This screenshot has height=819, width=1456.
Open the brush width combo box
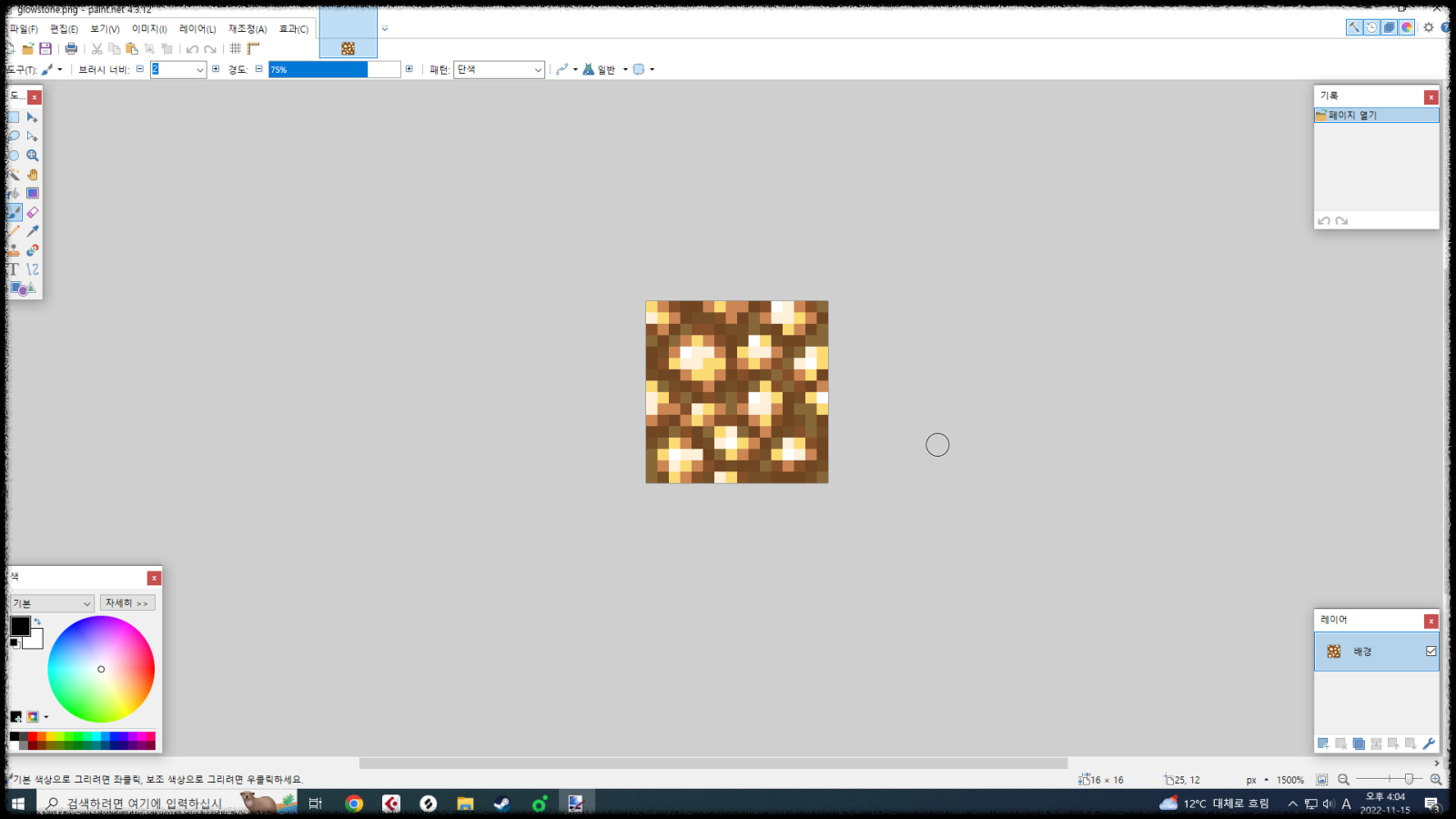pyautogui.click(x=178, y=69)
